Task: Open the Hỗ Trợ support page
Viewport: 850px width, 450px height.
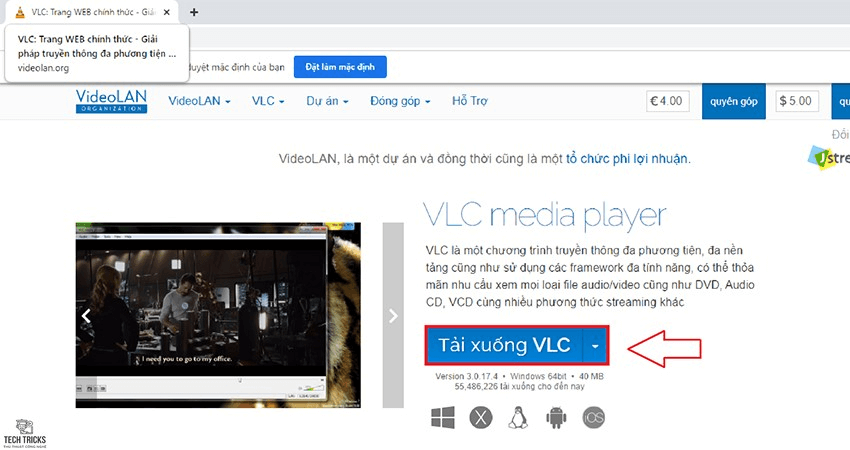Action: point(470,101)
